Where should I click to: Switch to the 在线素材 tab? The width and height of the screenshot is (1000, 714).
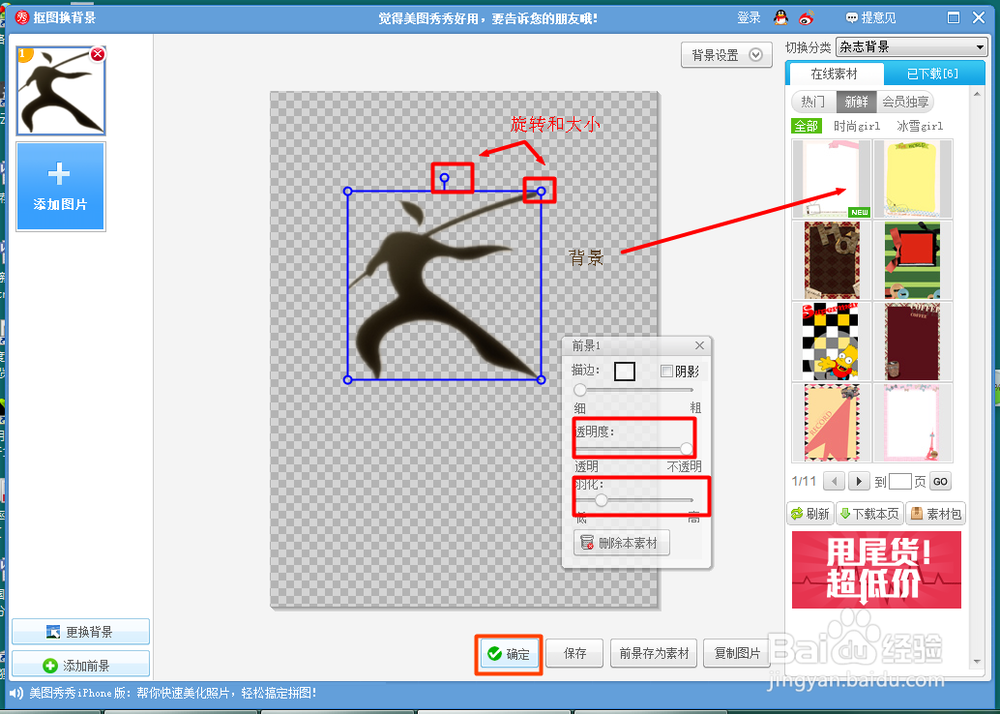(x=834, y=74)
